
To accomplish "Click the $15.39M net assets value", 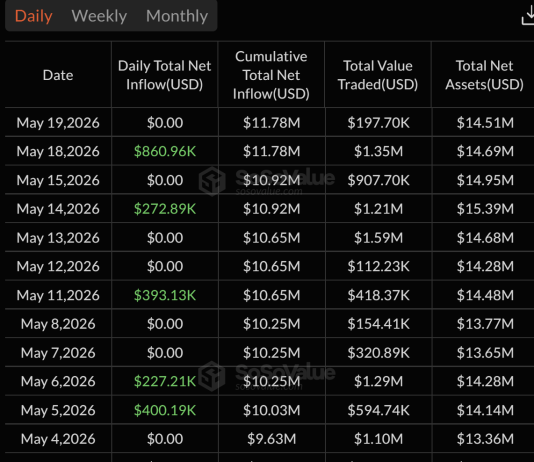I will 485,209.
